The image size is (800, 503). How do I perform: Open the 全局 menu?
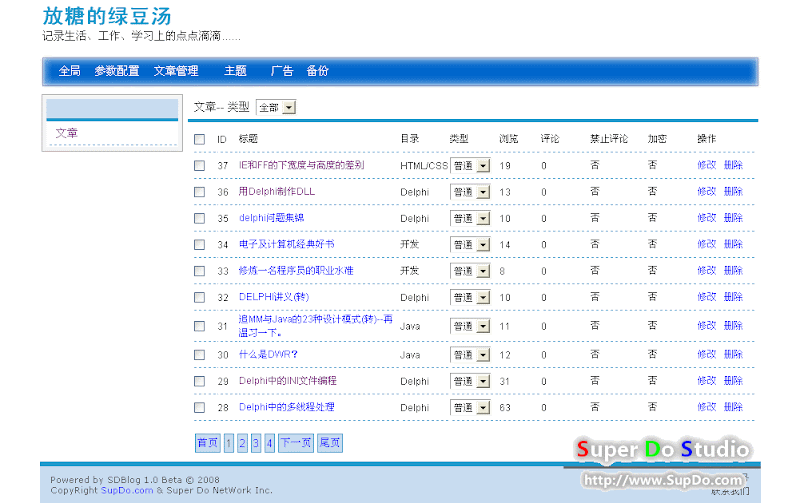tap(69, 71)
